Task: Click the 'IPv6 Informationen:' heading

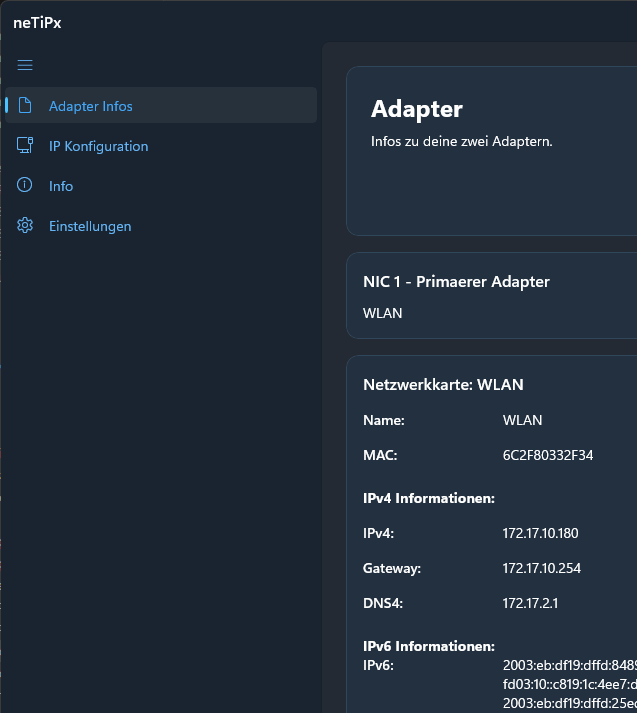Action: (x=429, y=646)
